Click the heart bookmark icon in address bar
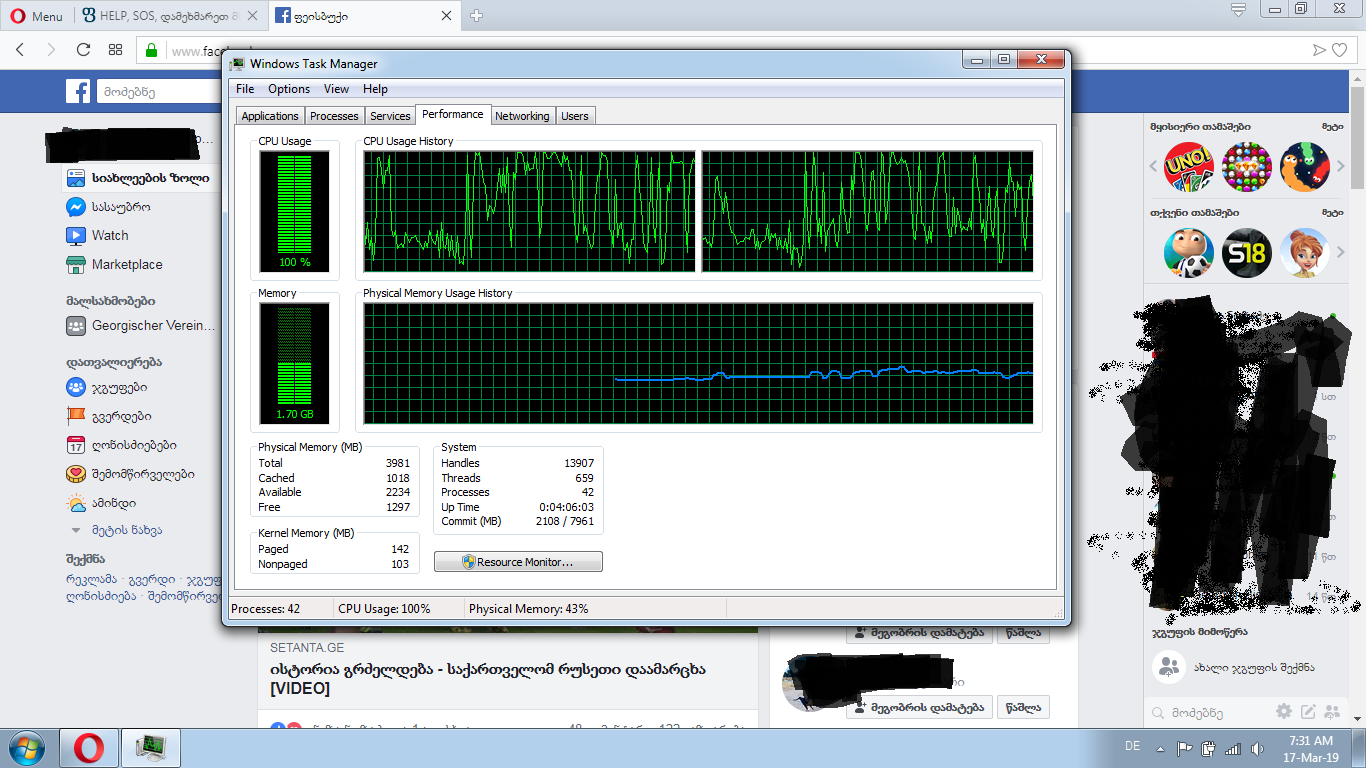This screenshot has height=768, width=1366. tap(1340, 50)
